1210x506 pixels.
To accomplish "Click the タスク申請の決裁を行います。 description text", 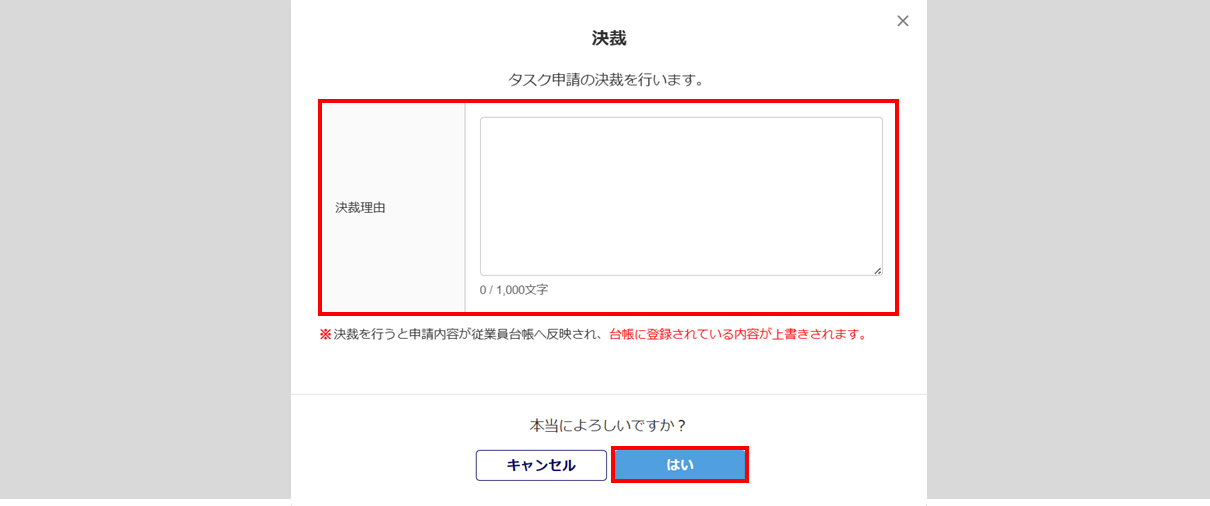I will click(x=608, y=79).
